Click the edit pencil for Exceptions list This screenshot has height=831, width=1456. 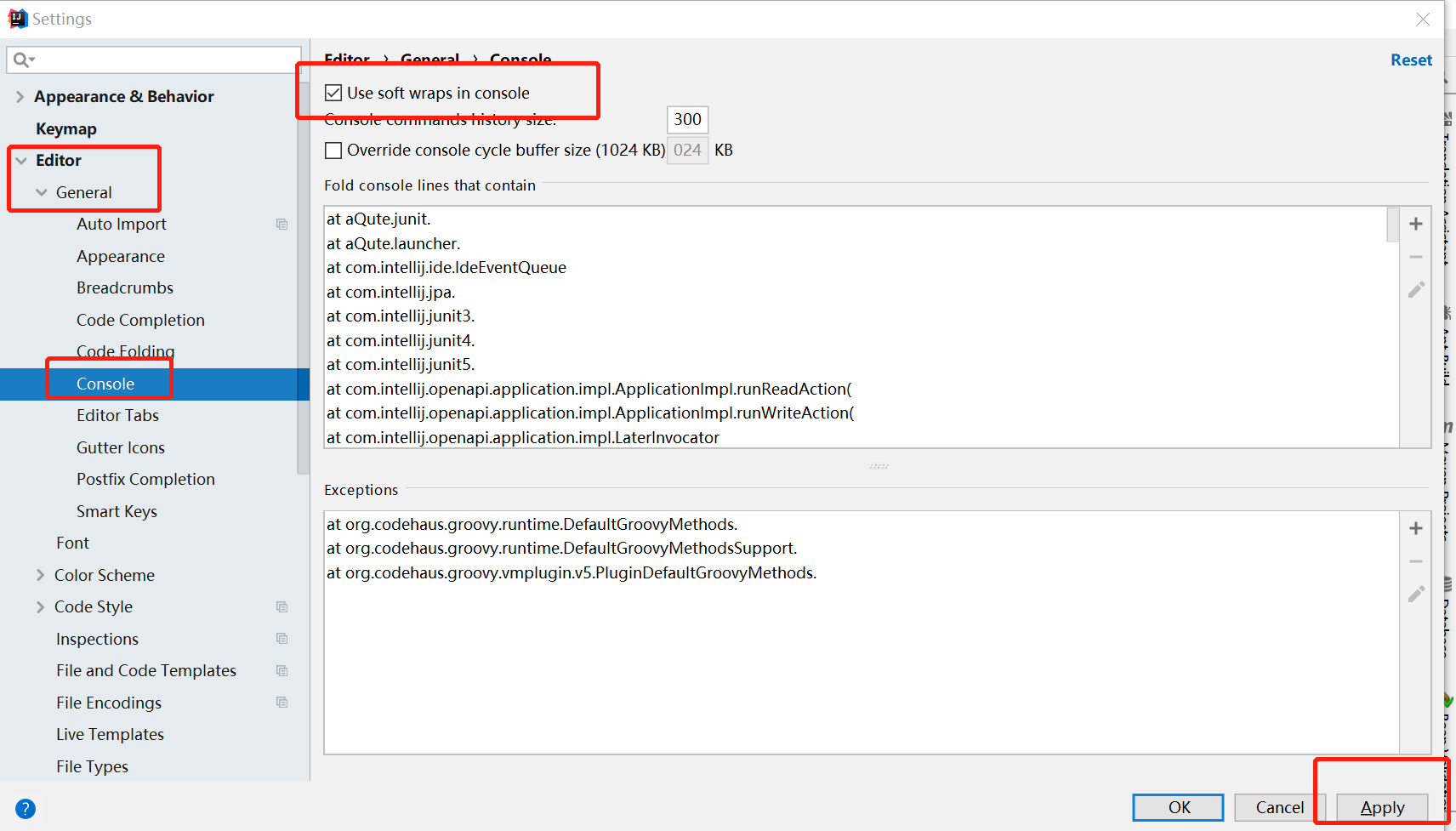click(x=1416, y=595)
